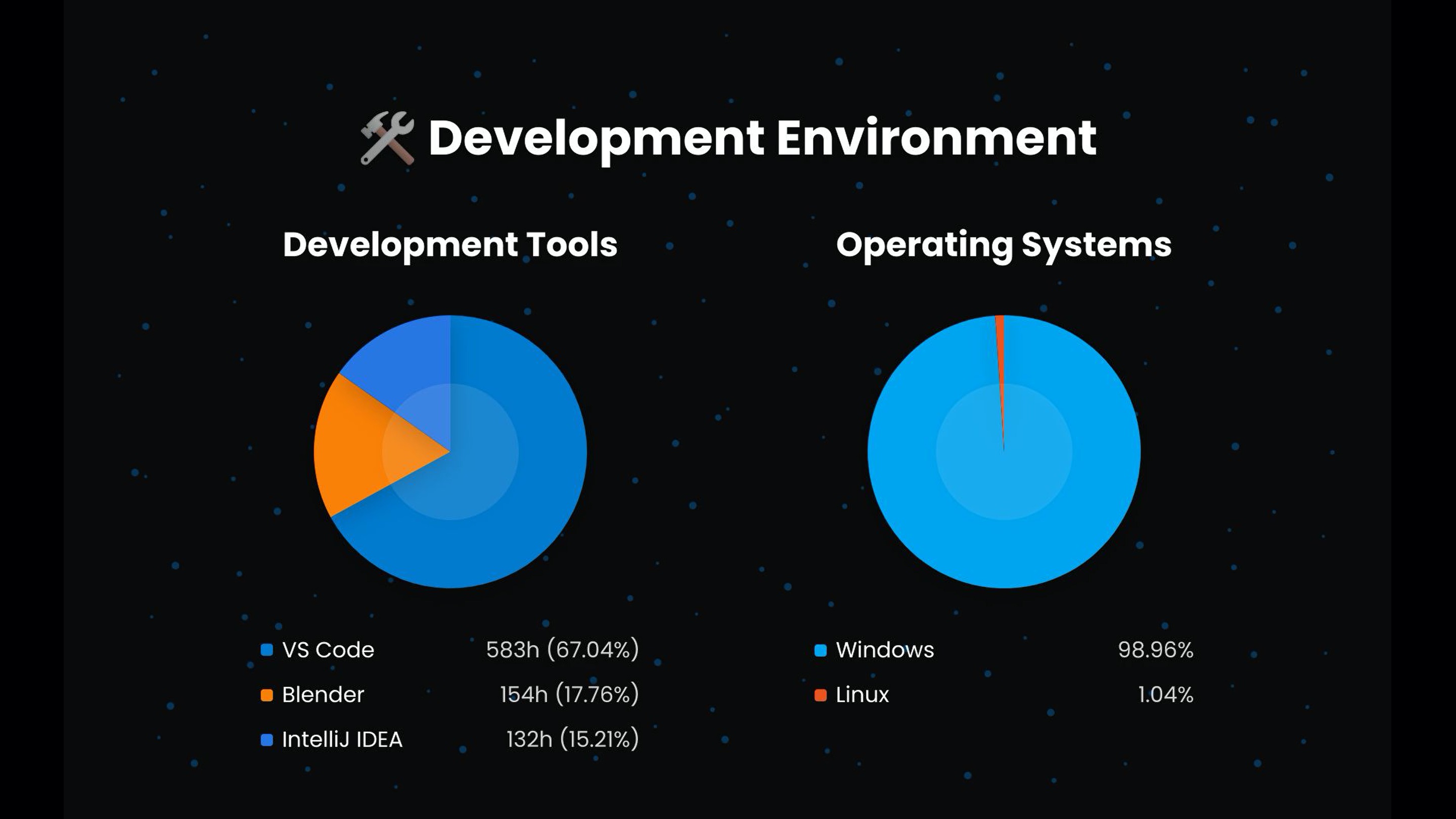Click the Blender orange legend swatch
Screen dimensions: 1456x819
(x=267, y=695)
